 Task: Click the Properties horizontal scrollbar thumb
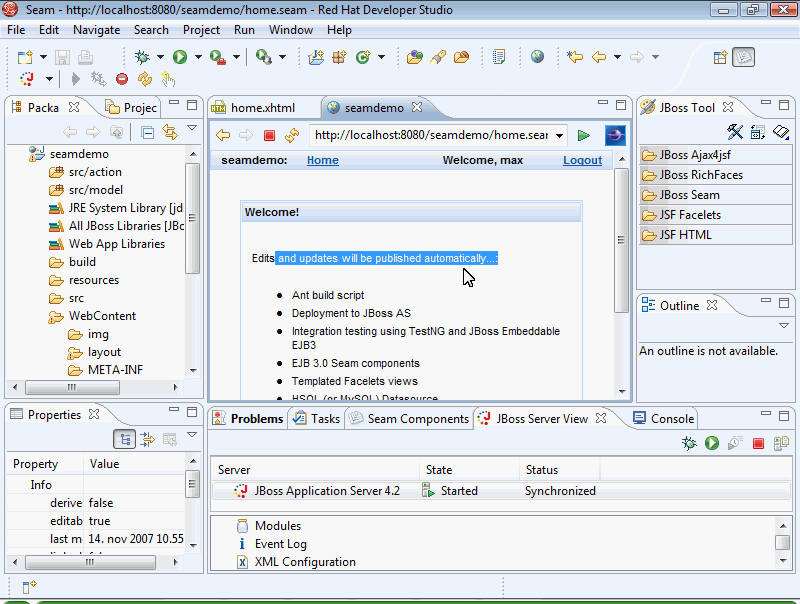[x=90, y=562]
